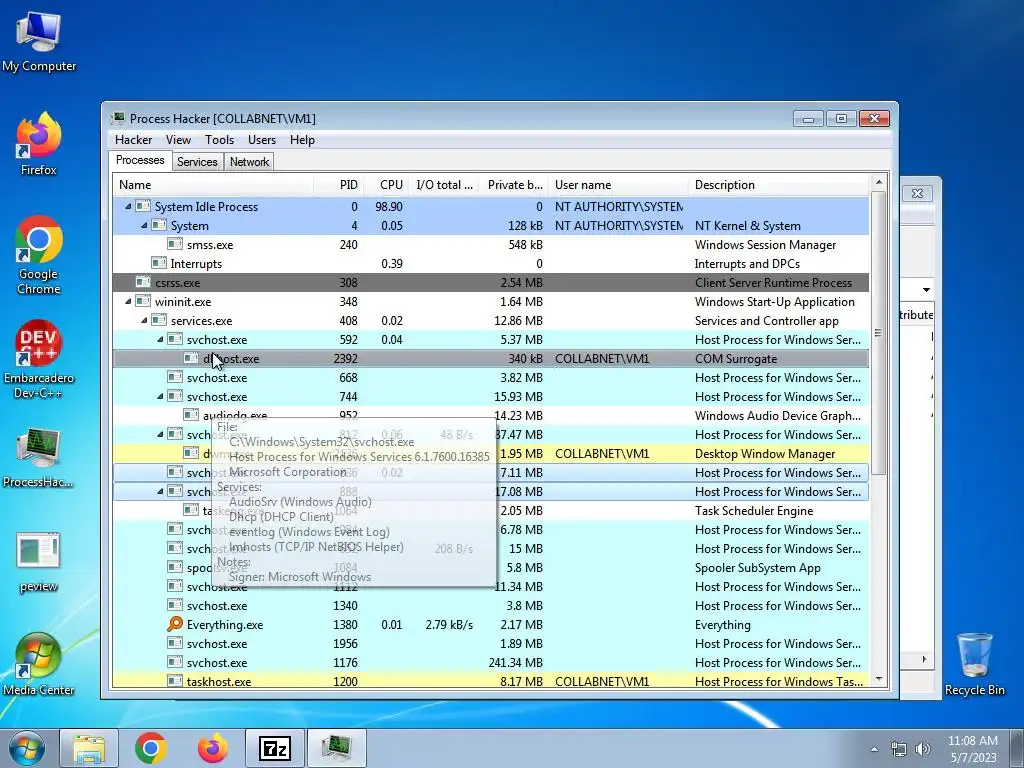Open the Tools menu

(219, 140)
